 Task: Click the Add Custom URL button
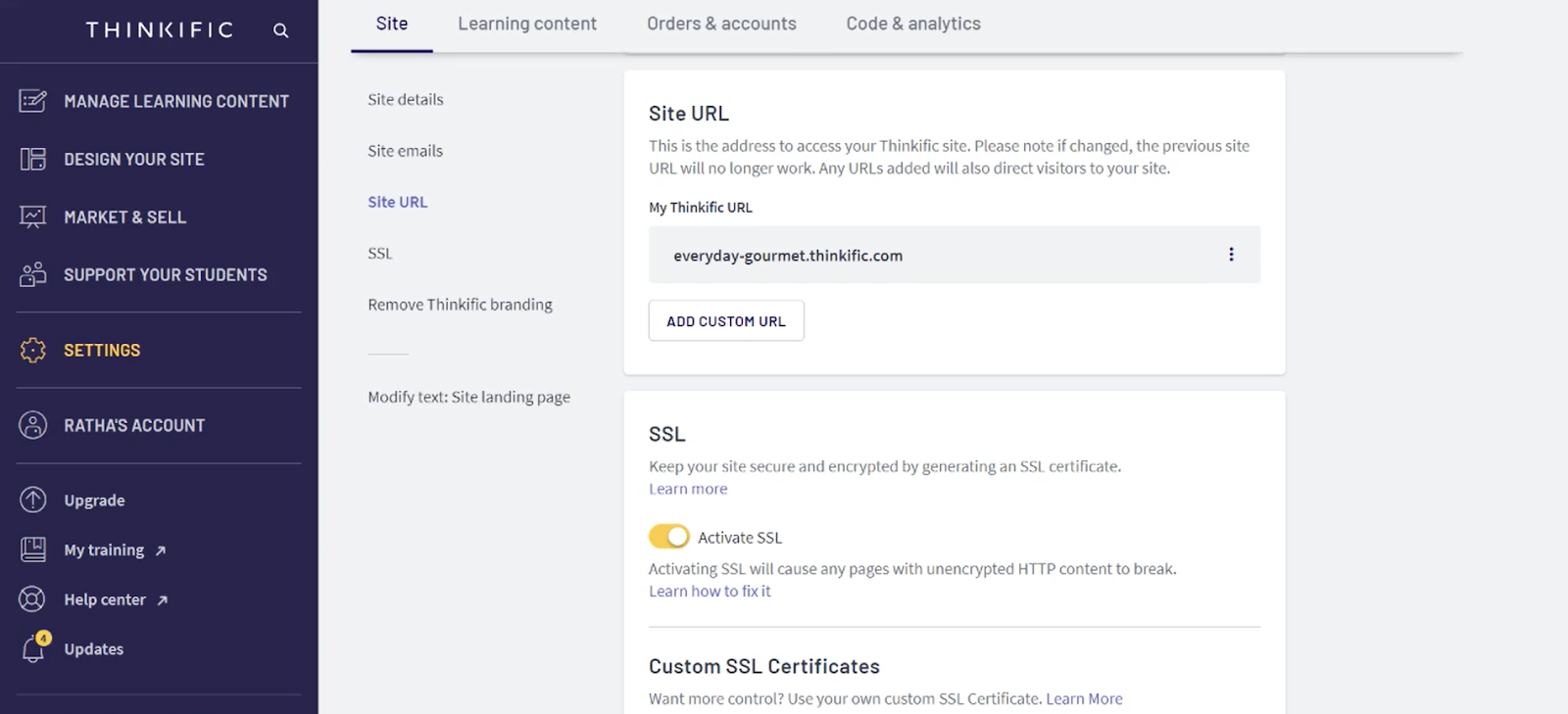[725, 321]
